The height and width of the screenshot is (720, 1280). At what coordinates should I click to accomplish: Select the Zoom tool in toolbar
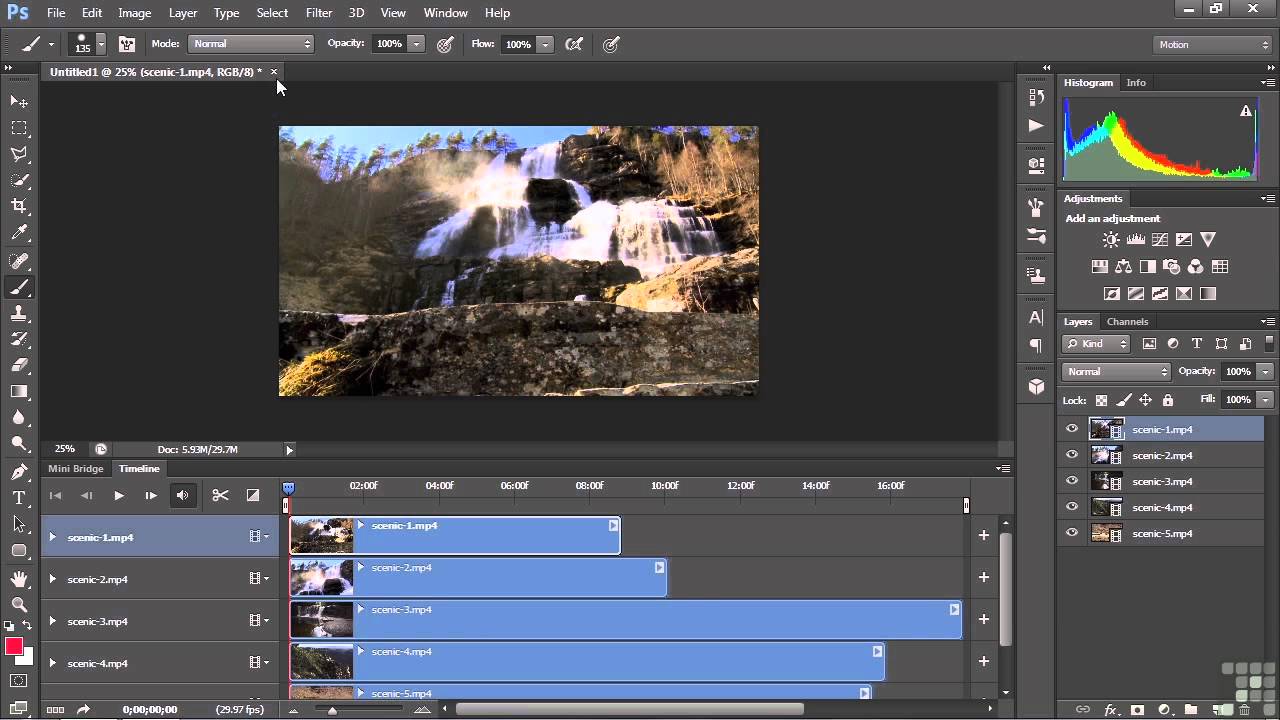(19, 604)
